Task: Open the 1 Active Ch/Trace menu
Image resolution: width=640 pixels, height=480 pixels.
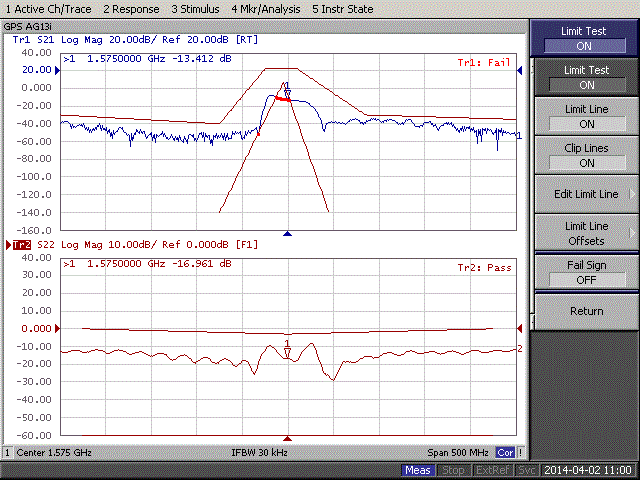Action: point(48,9)
